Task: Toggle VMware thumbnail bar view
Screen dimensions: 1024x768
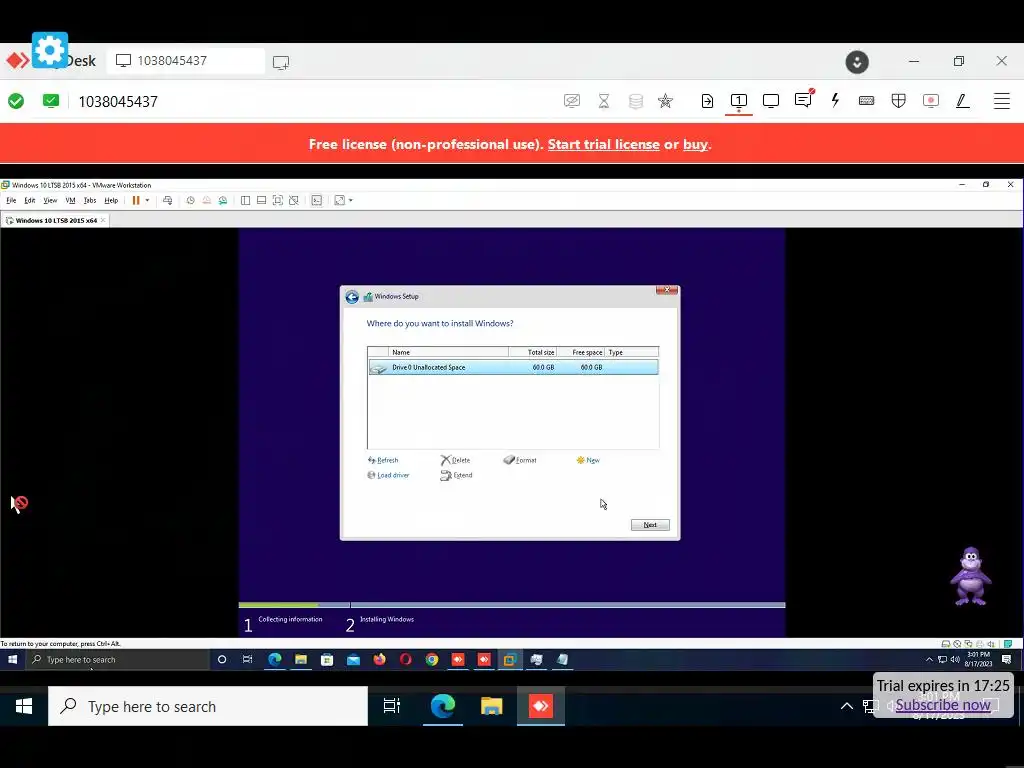Action: coord(261,200)
